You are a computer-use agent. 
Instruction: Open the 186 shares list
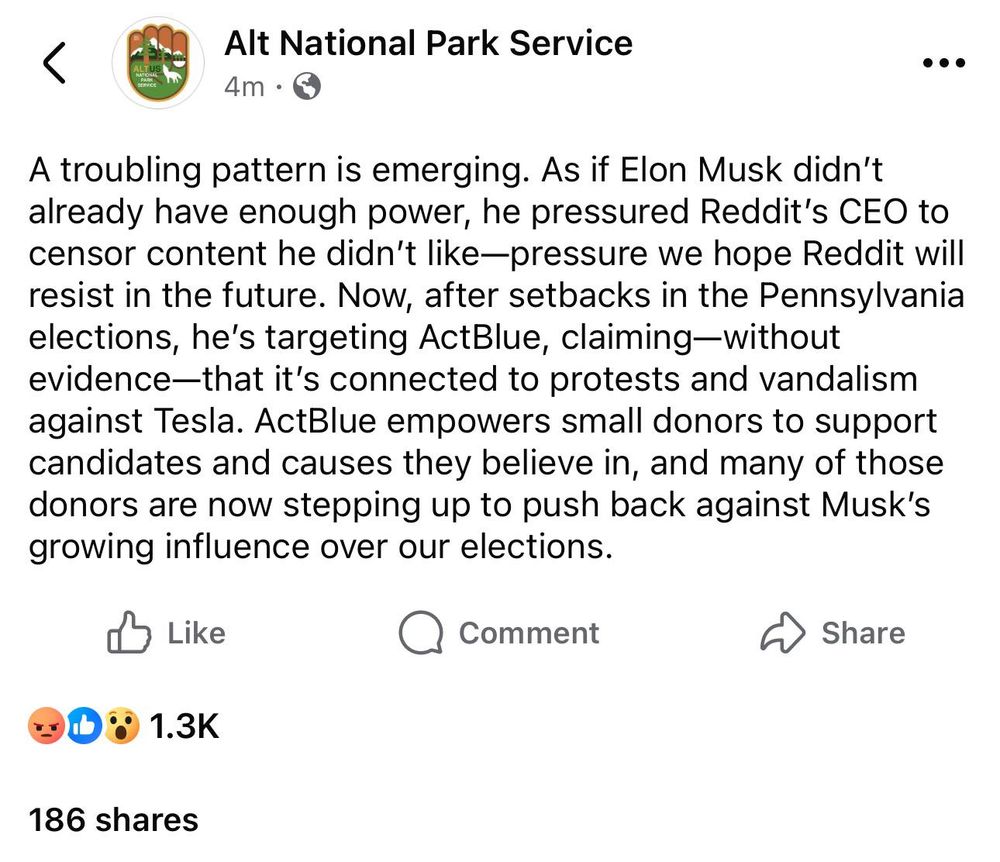click(x=114, y=820)
